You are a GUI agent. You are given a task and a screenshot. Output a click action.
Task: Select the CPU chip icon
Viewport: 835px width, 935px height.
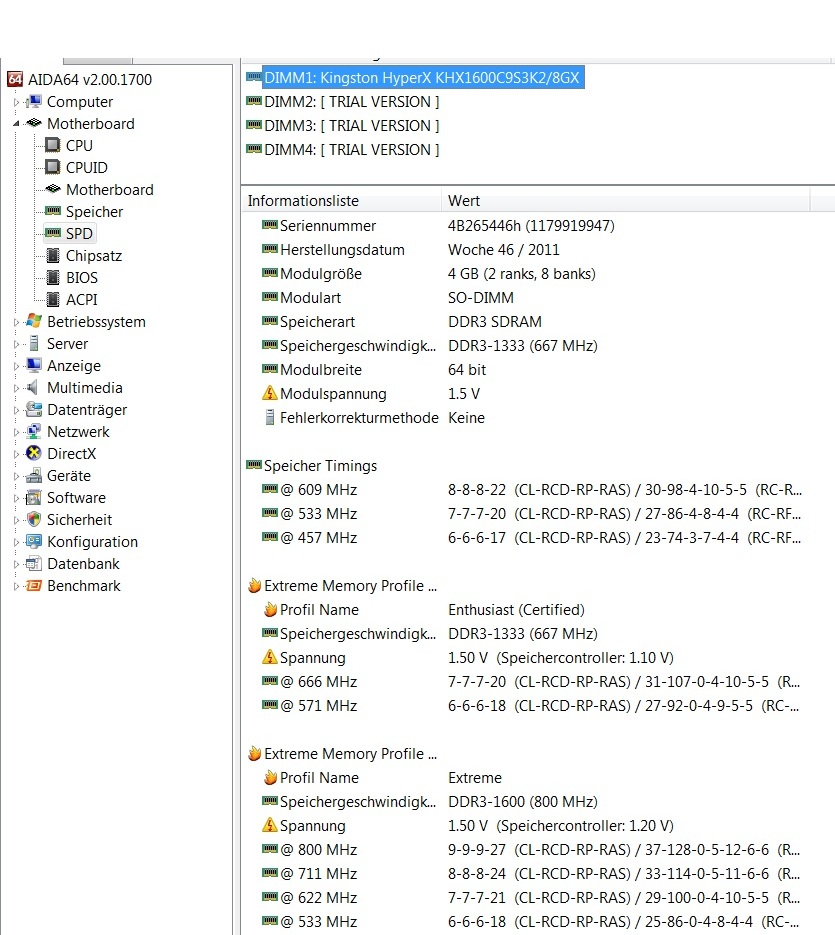[x=53, y=145]
